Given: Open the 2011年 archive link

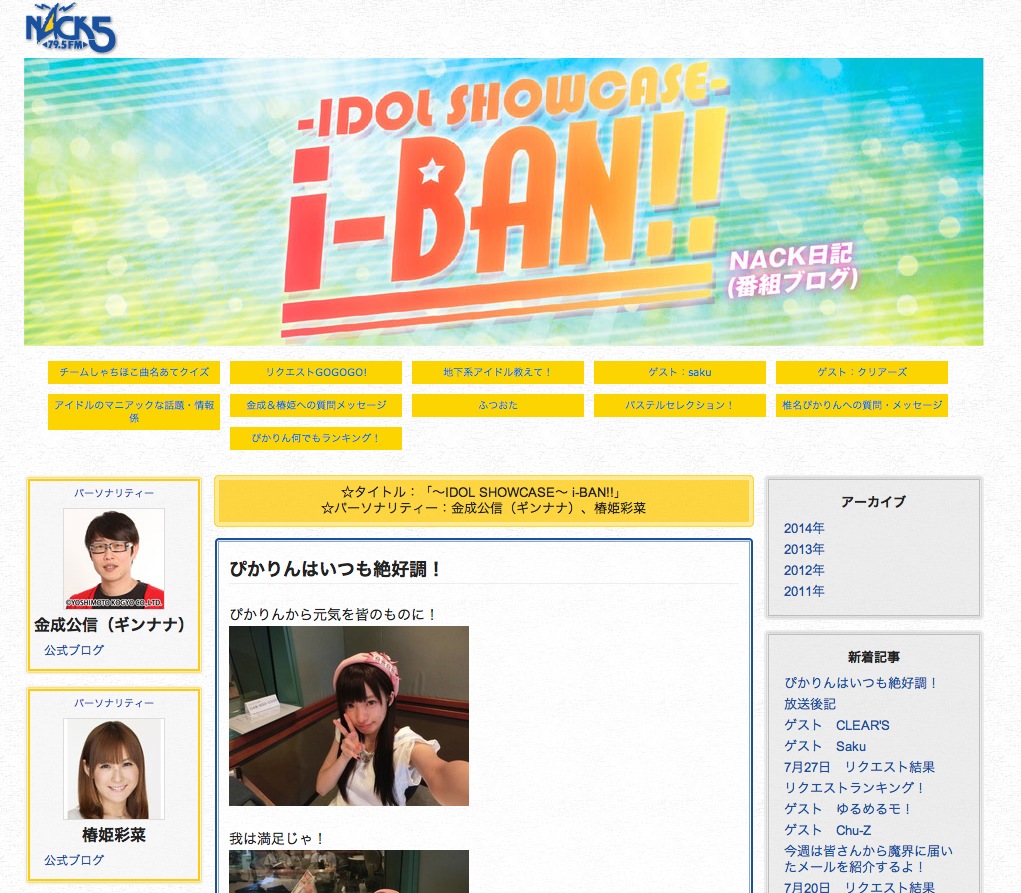Looking at the screenshot, I should 804,591.
